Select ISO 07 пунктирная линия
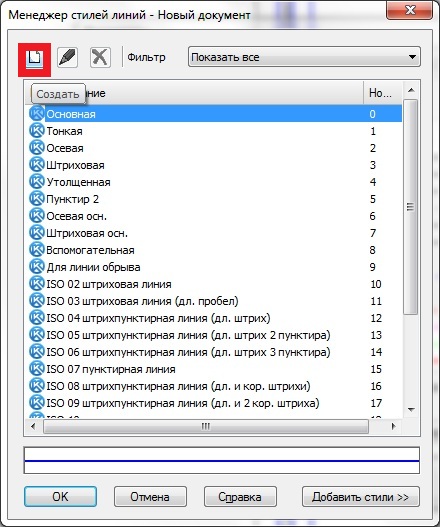 coord(215,369)
